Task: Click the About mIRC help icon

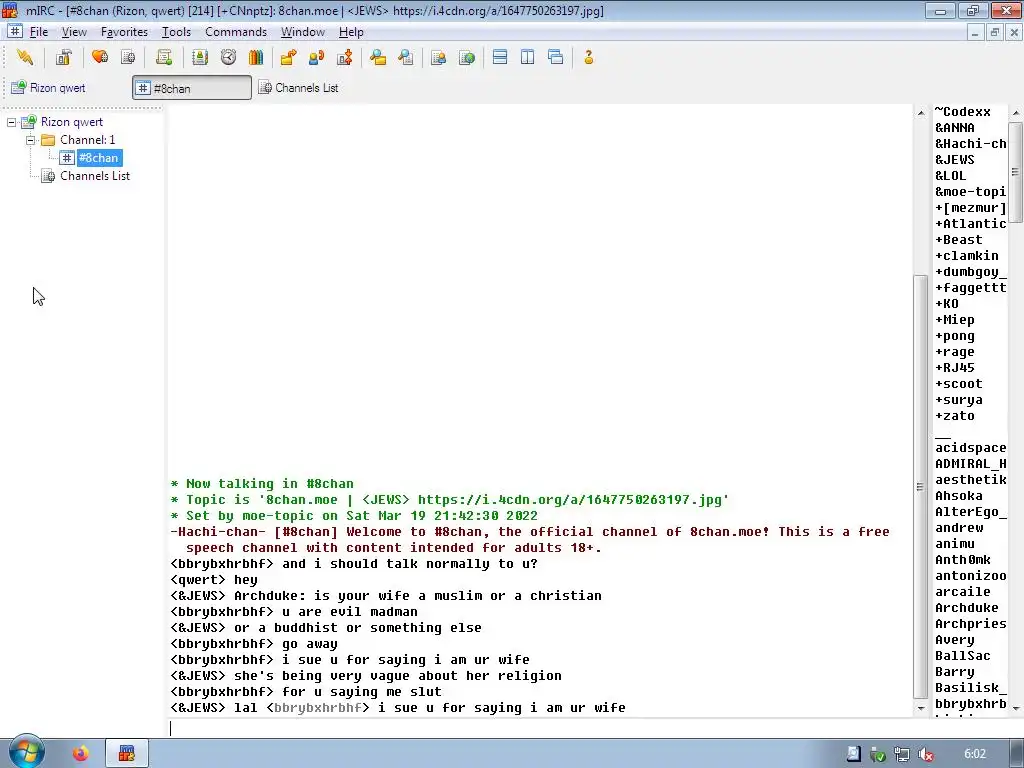Action: 588,57
